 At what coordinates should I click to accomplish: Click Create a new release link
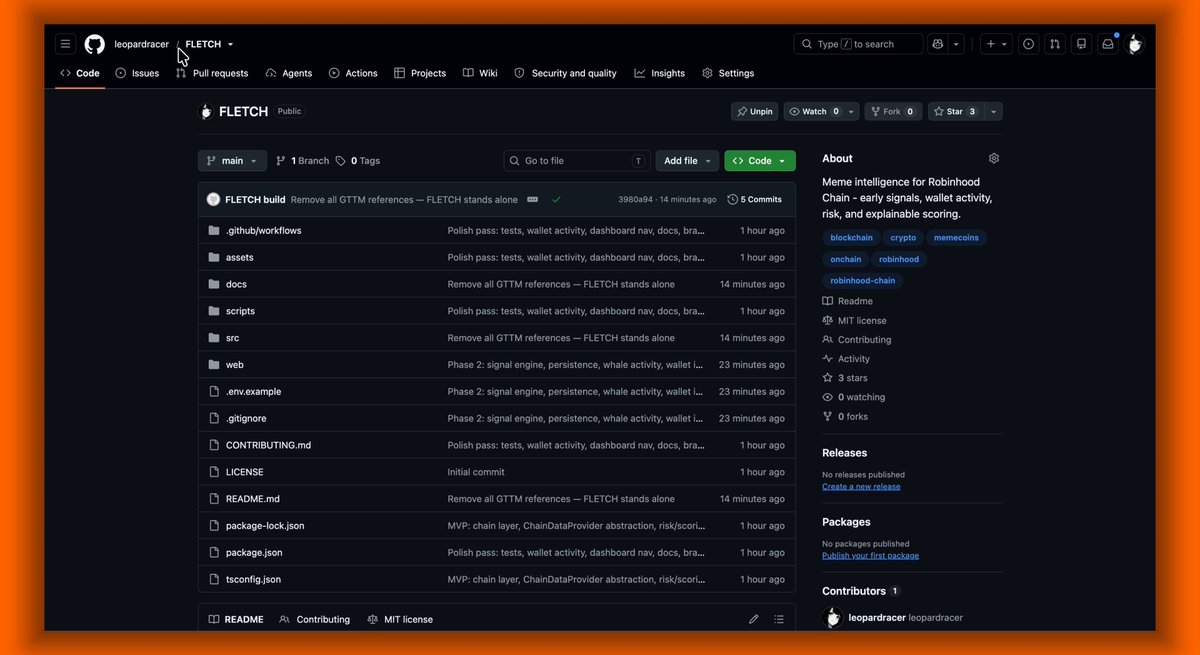click(861, 487)
